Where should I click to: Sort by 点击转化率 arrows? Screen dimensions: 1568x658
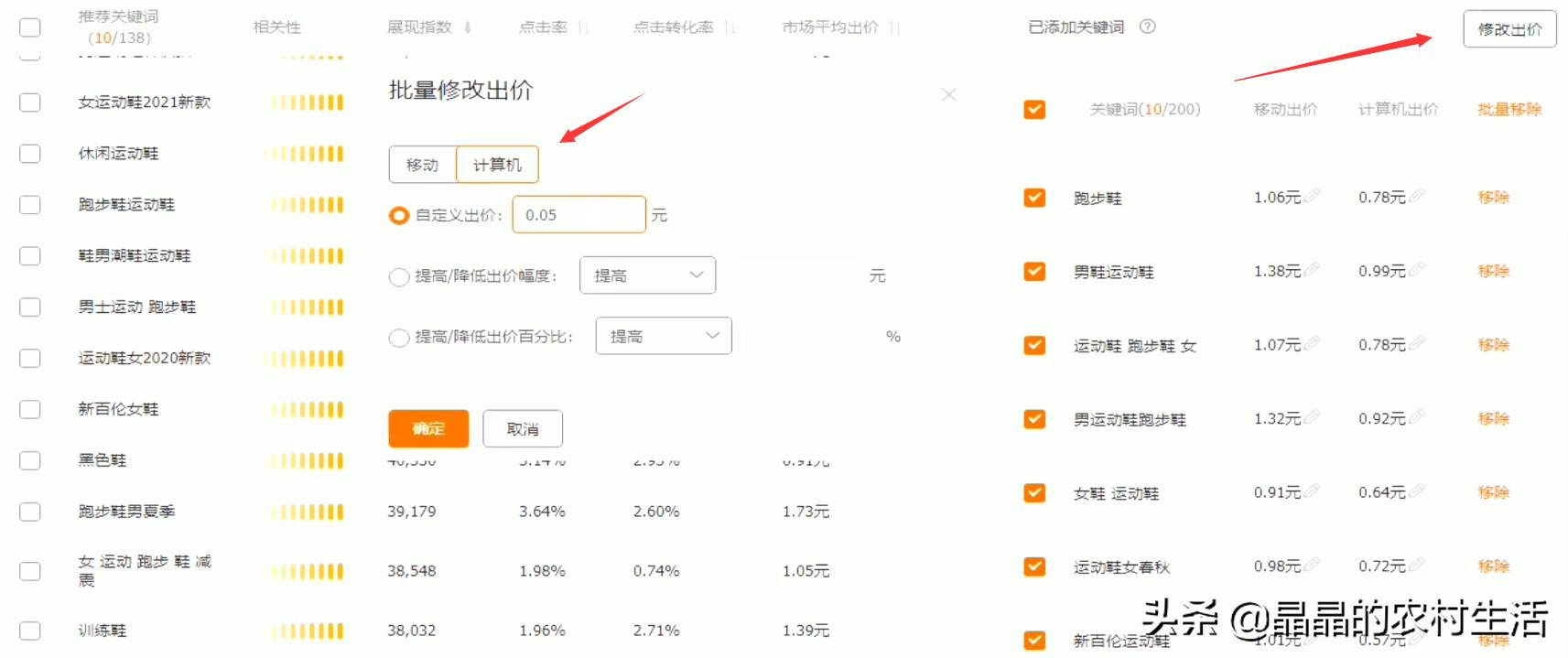[x=730, y=27]
